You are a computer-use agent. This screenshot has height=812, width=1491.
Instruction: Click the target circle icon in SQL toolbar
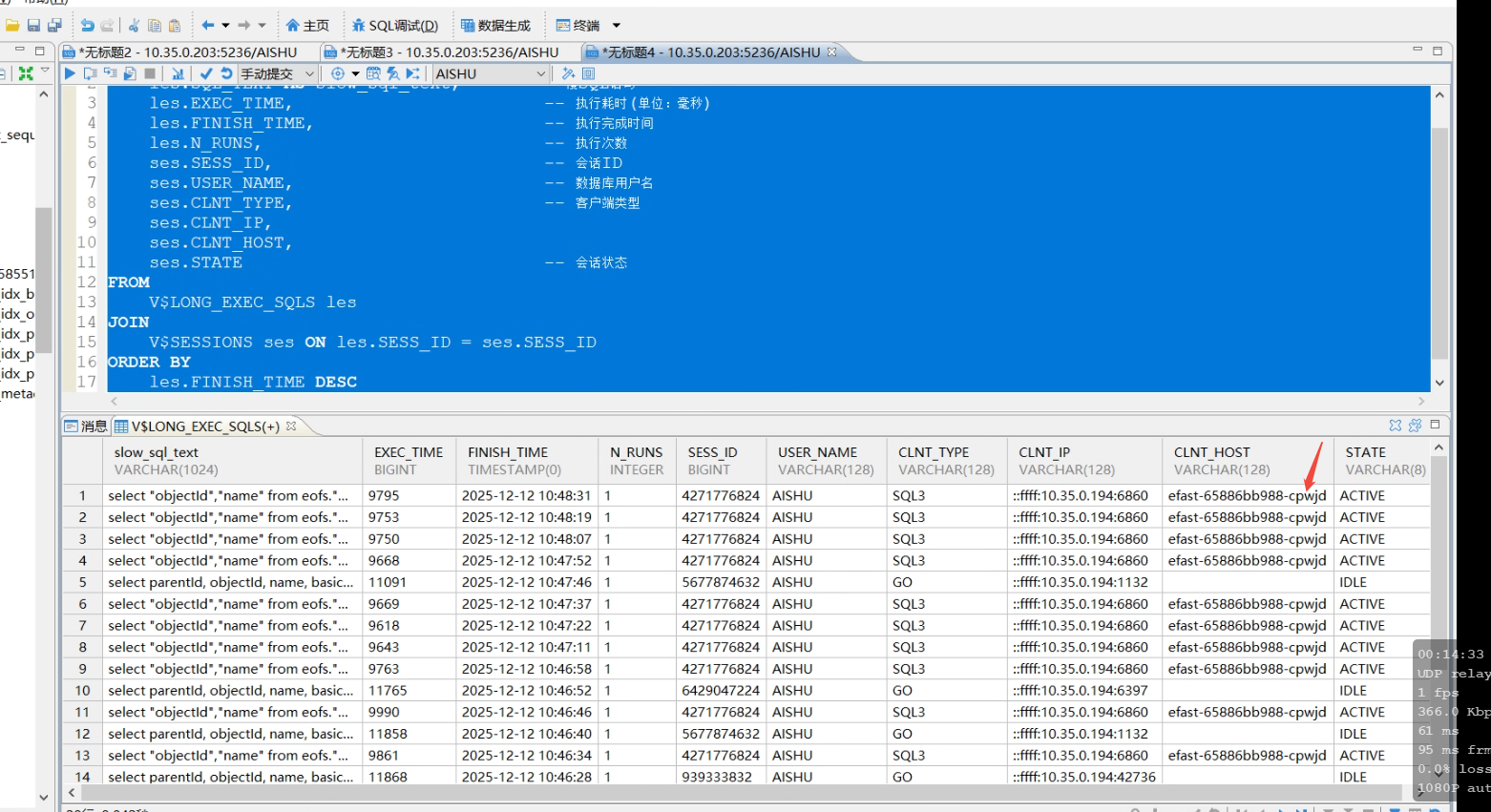[338, 73]
